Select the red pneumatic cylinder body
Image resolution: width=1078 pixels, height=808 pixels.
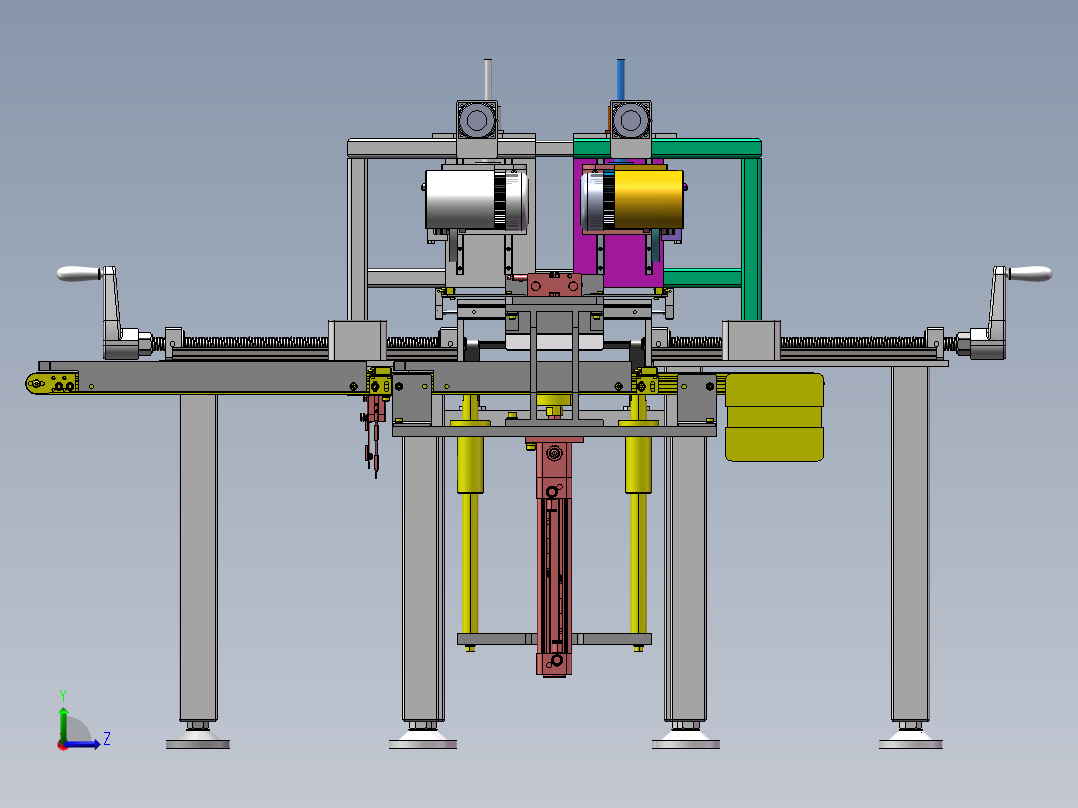coord(553,557)
